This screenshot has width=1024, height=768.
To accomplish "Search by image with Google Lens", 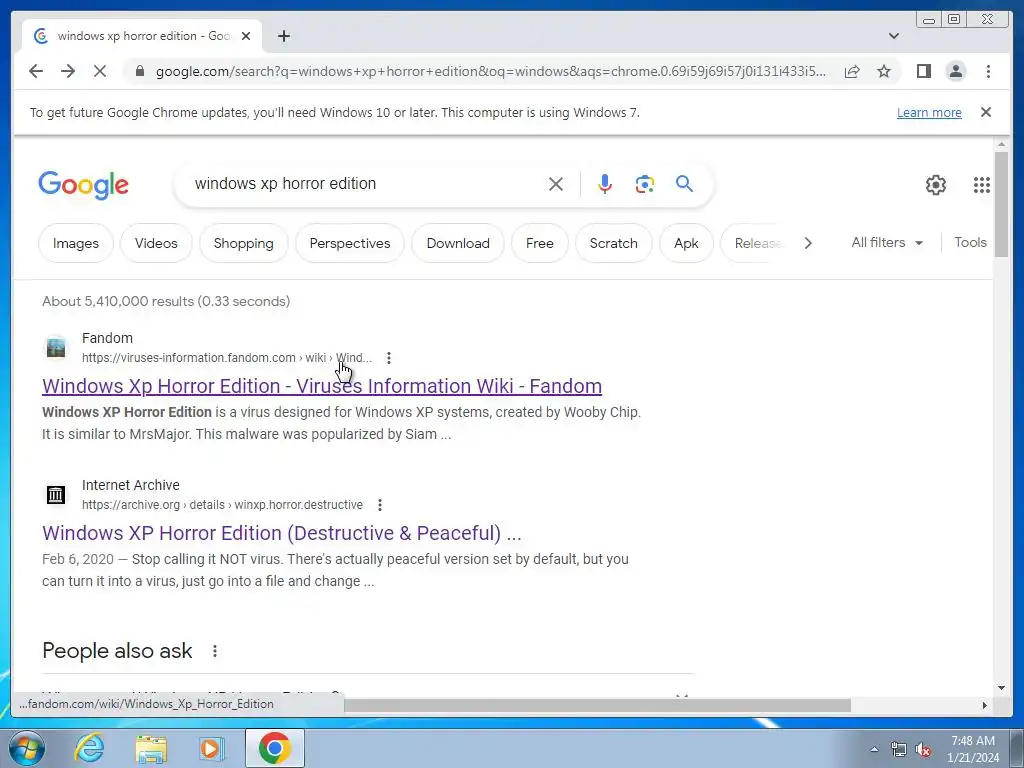I will pos(645,184).
